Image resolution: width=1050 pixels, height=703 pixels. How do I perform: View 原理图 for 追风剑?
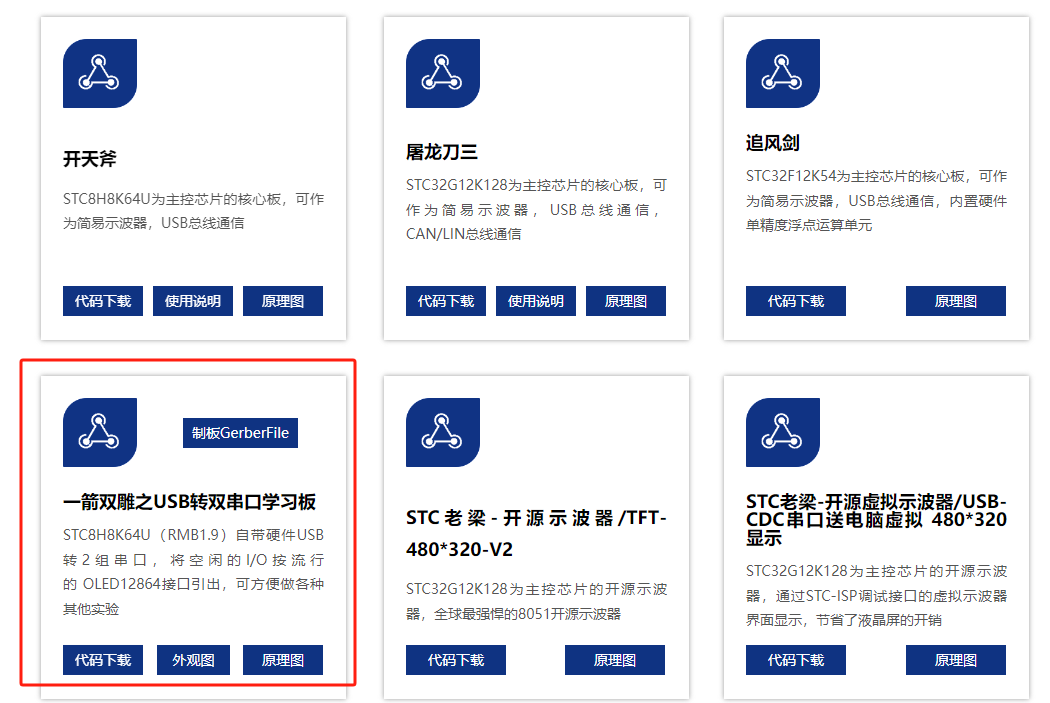point(956,301)
